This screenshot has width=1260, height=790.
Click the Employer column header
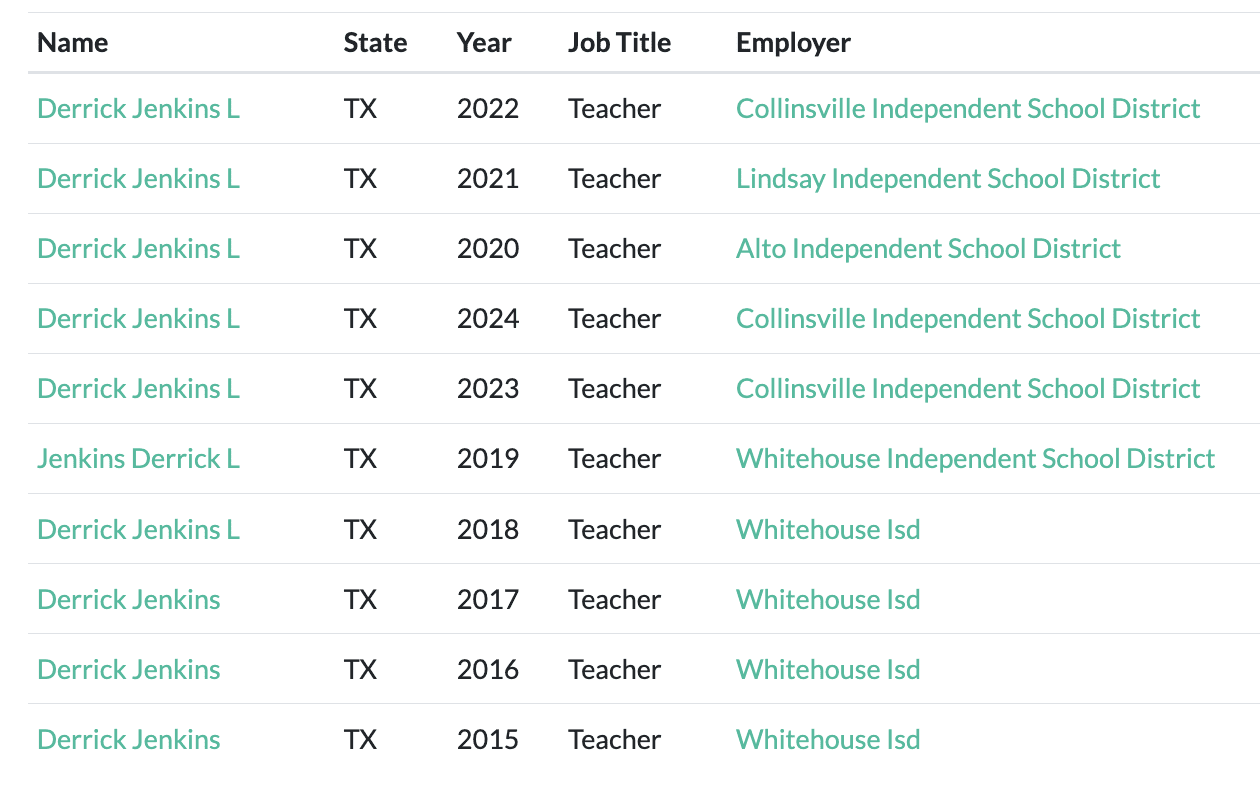[793, 43]
